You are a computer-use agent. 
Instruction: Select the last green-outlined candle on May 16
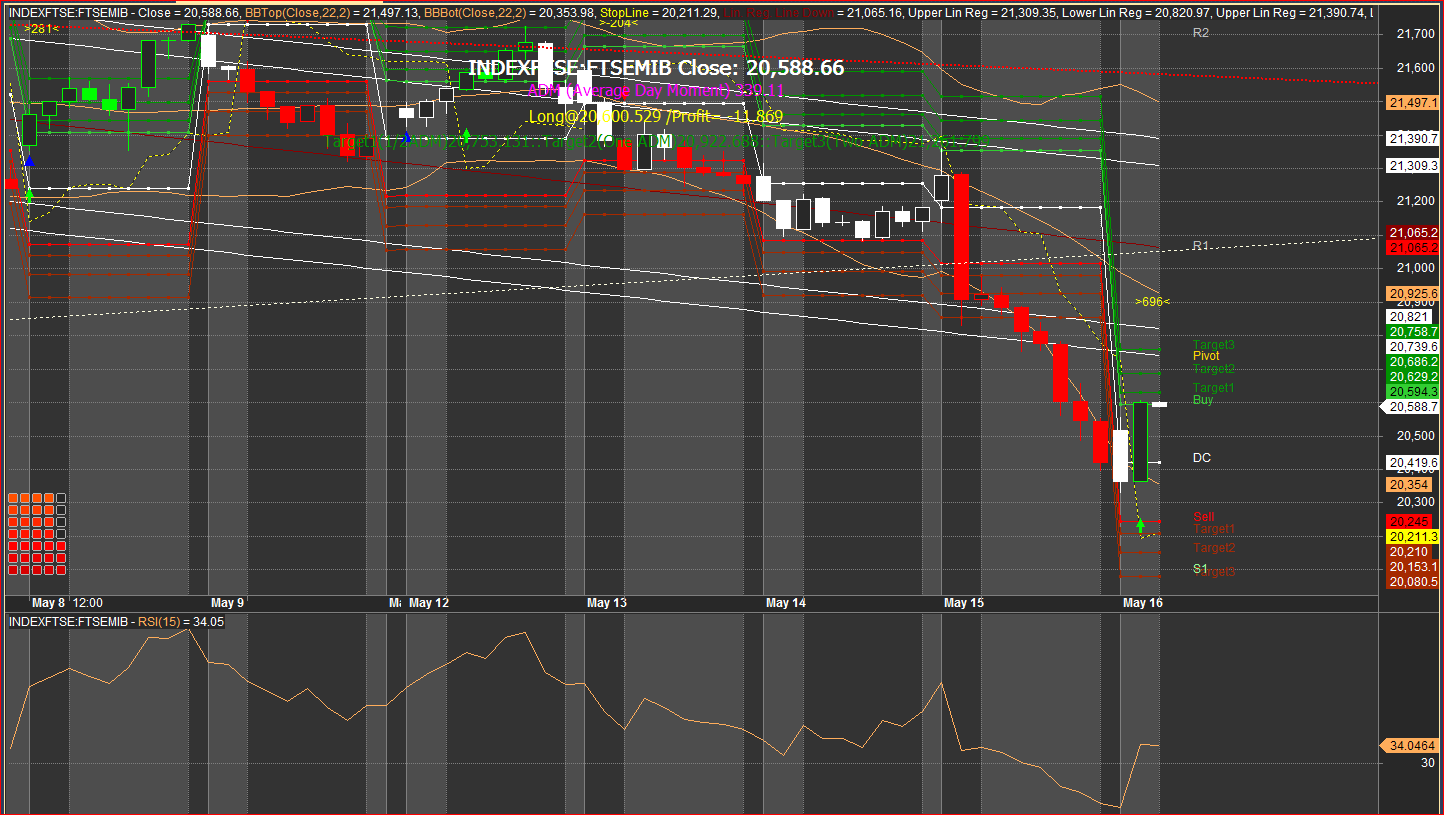pos(1140,441)
